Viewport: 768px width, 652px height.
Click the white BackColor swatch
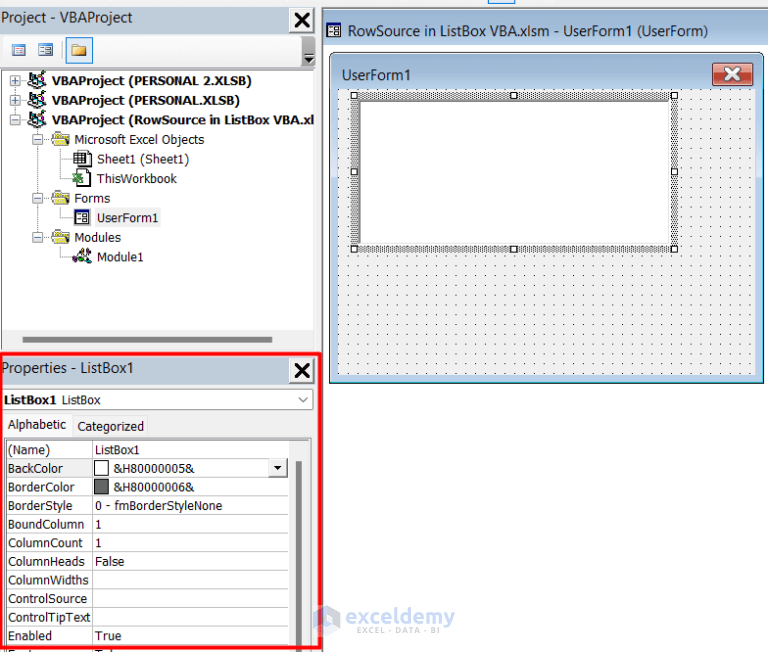[x=101, y=468]
